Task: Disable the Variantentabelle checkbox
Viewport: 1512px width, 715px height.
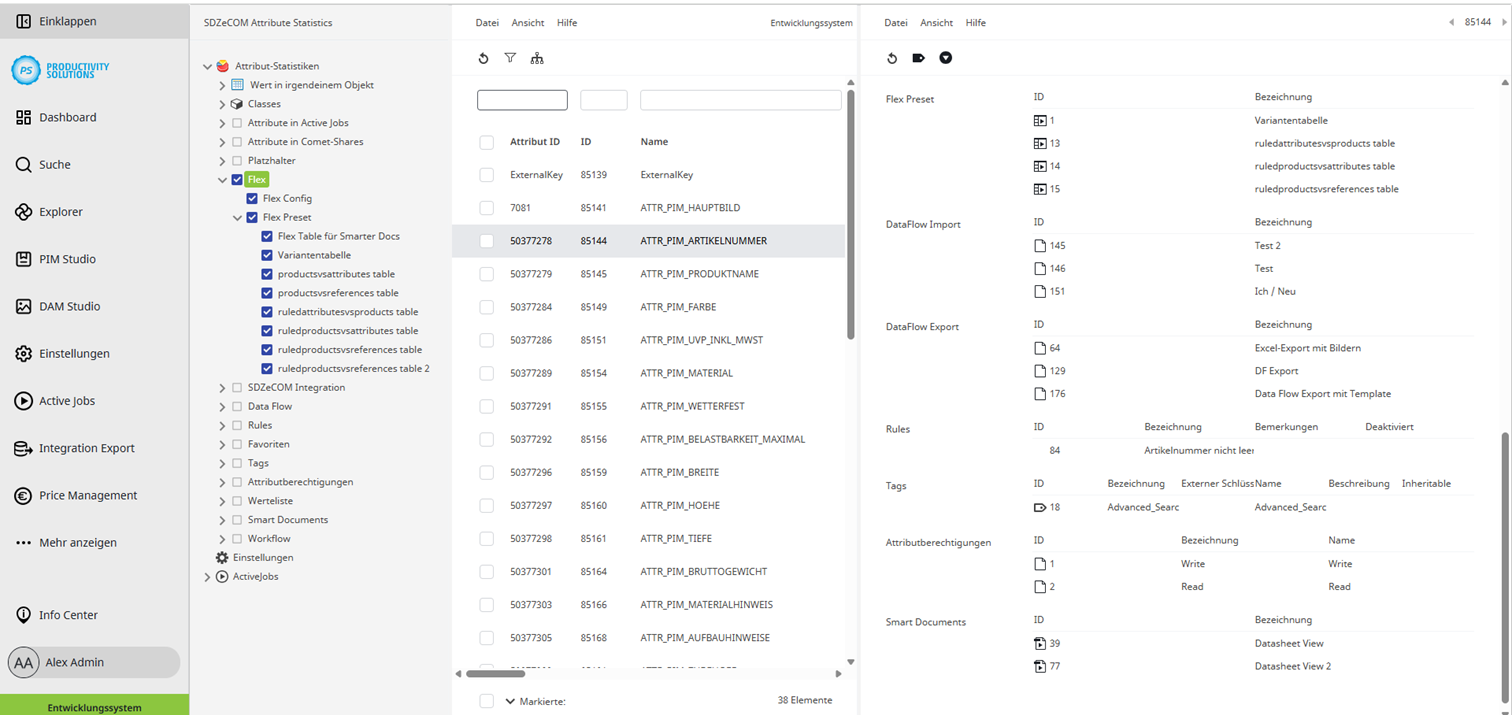Action: tap(267, 254)
